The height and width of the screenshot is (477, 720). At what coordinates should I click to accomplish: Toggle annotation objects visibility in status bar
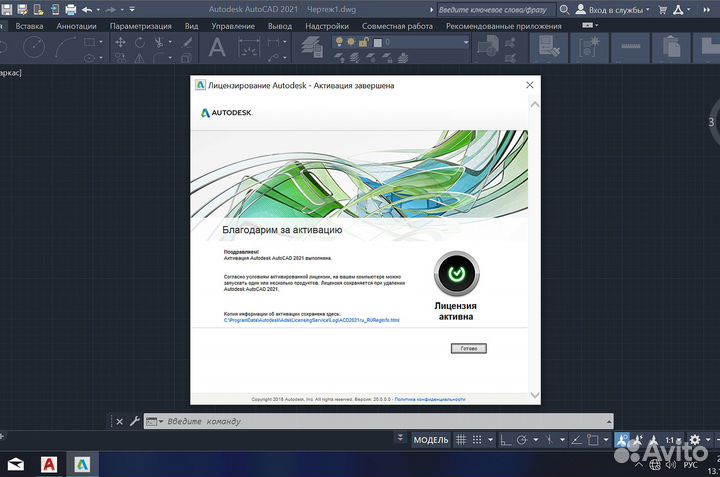[622, 440]
